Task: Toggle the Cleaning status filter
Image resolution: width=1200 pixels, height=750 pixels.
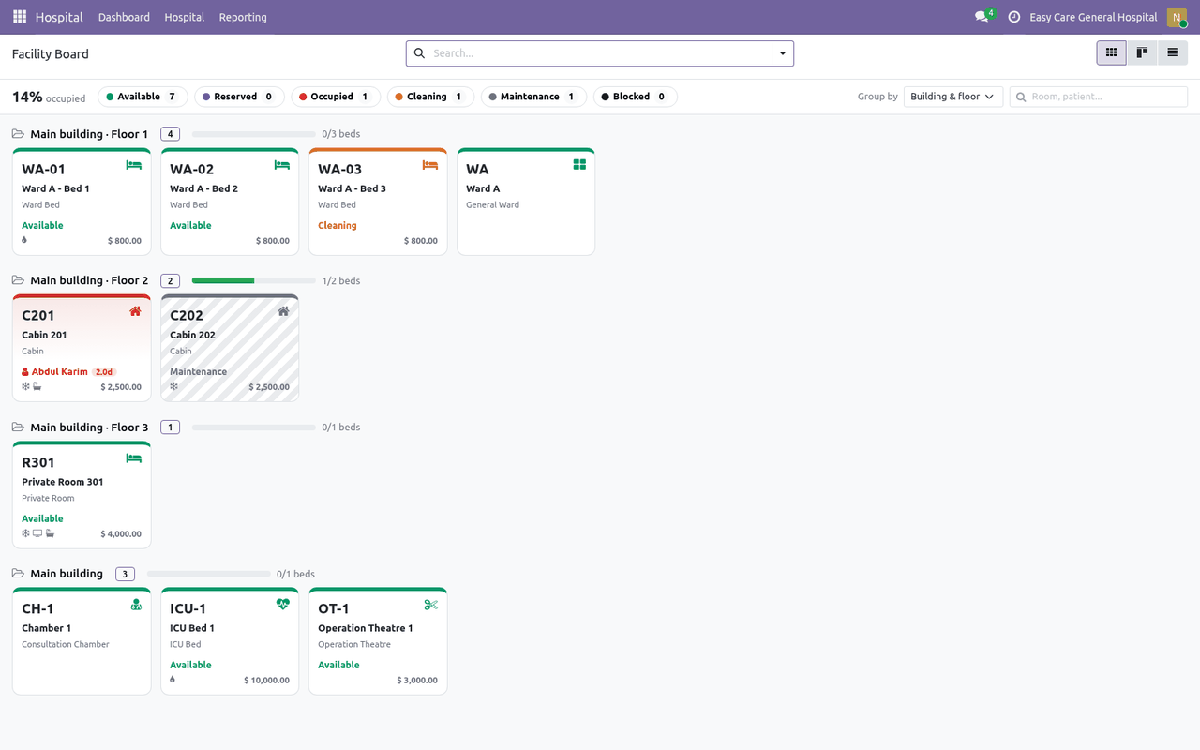Action: [x=430, y=97]
